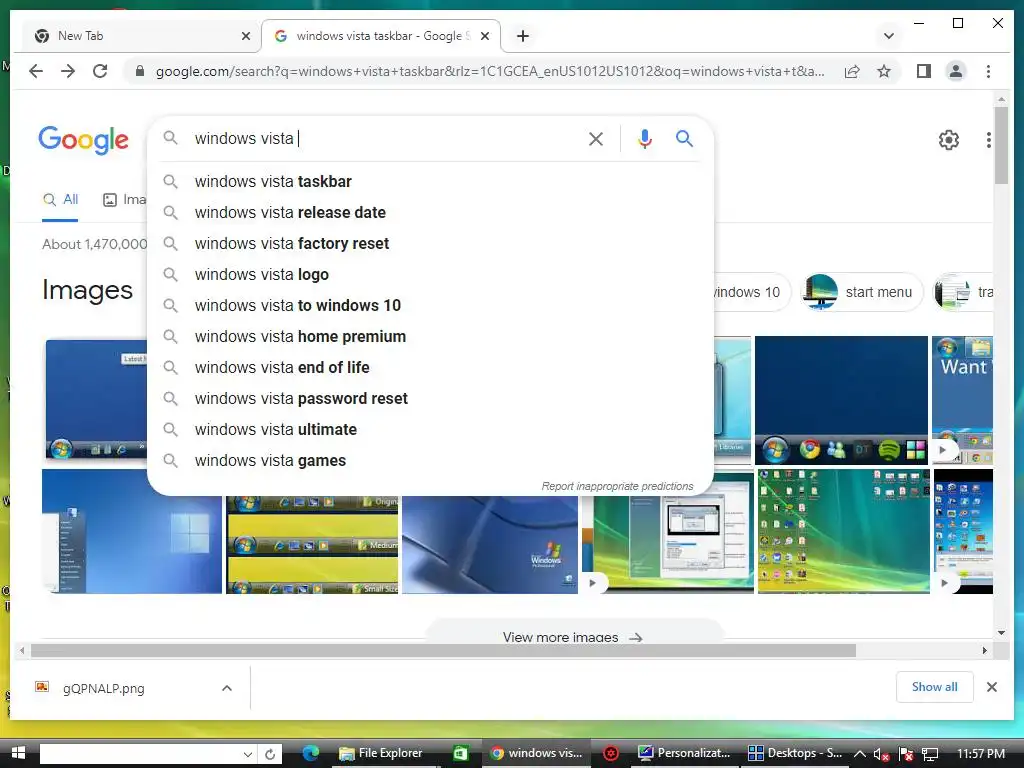Choose suggestion windows vista logo
Viewport: 1024px width, 768px height.
point(431,274)
